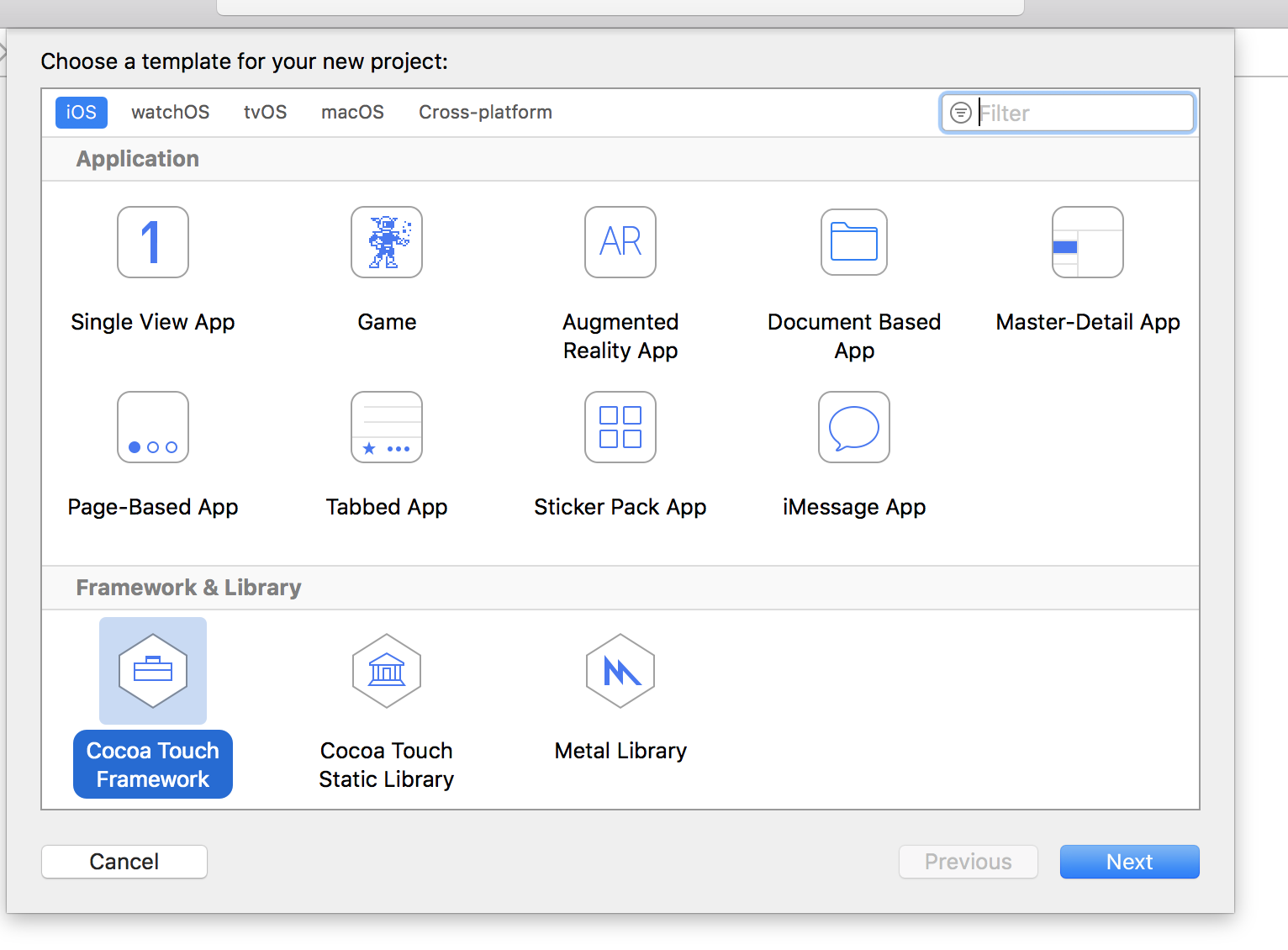Click the filter icon in search field

click(961, 113)
